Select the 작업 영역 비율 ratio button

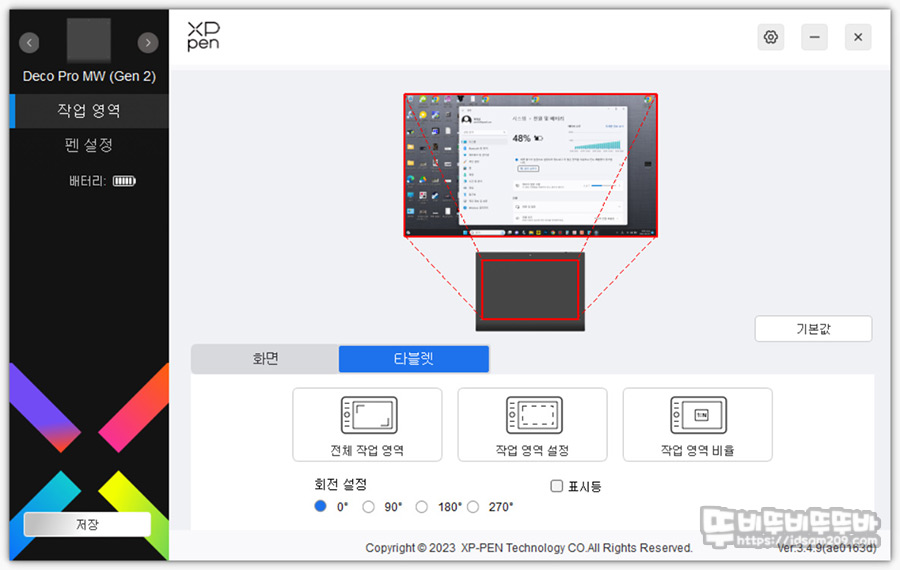(697, 425)
